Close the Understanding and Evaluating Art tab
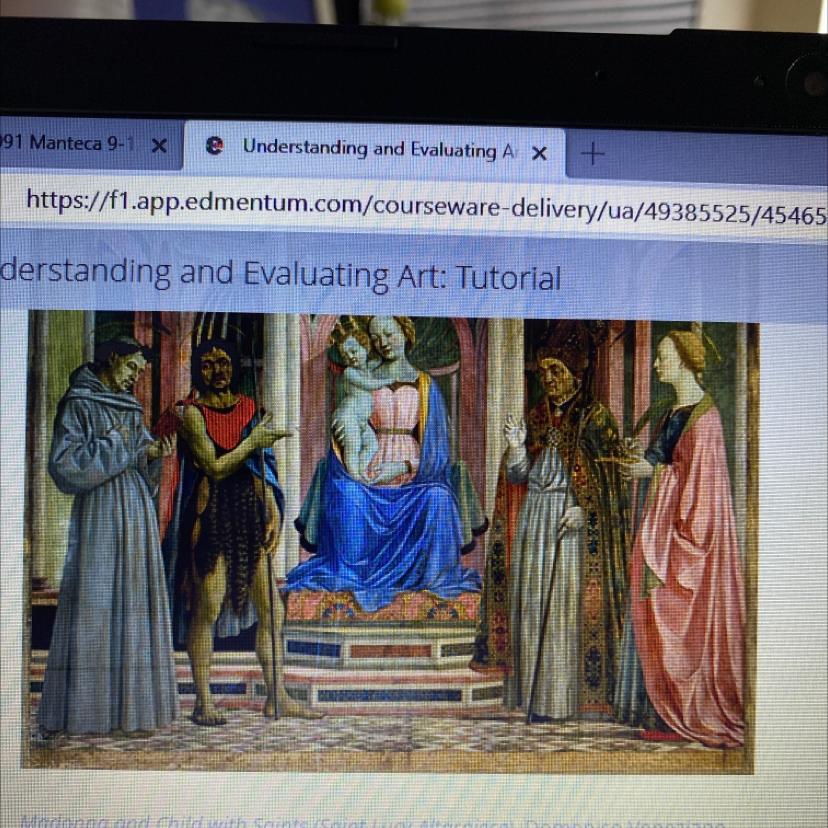The image size is (828, 828). point(539,153)
